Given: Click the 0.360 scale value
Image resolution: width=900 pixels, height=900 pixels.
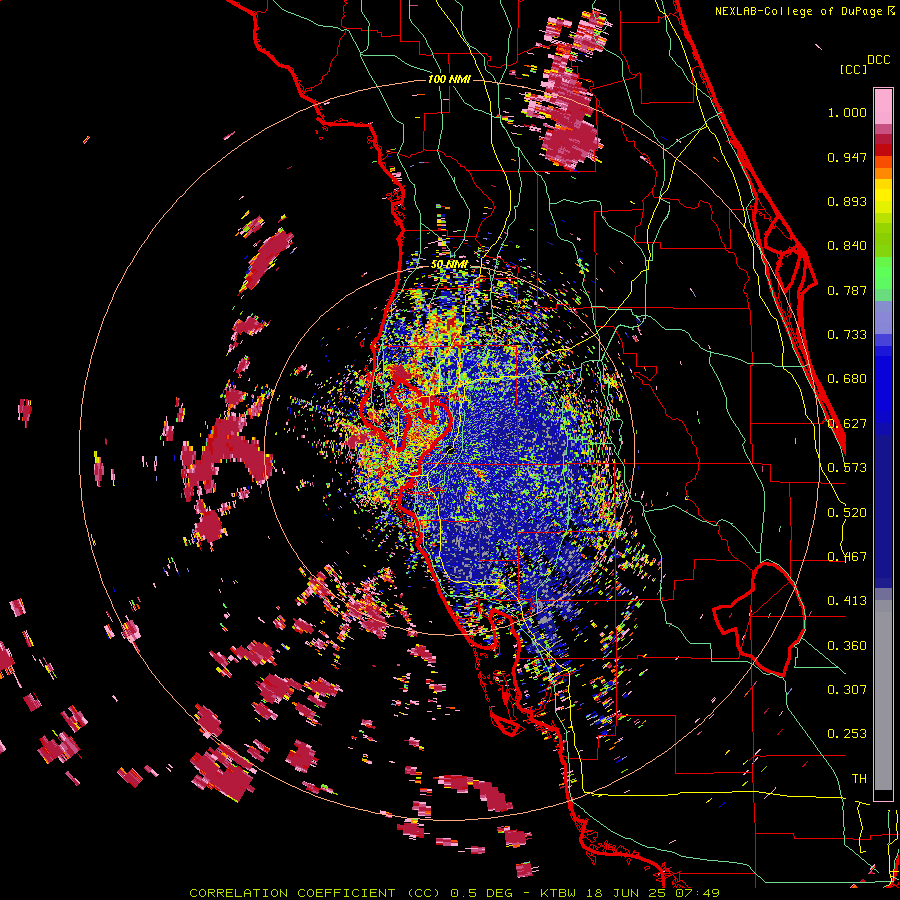Looking at the screenshot, I should coord(847,646).
